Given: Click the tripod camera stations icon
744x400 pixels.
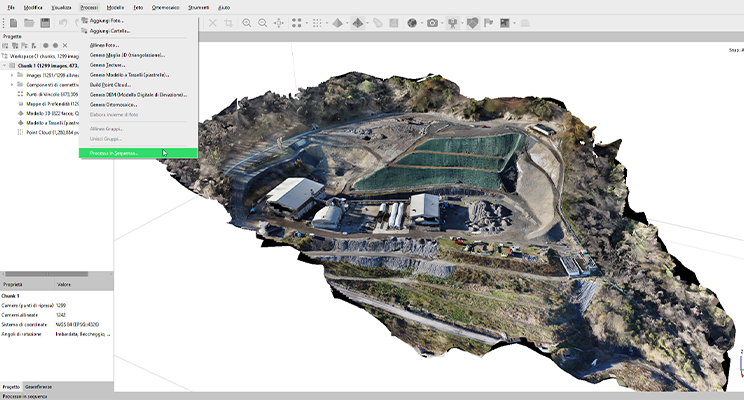Looking at the screenshot, I should point(453,23).
